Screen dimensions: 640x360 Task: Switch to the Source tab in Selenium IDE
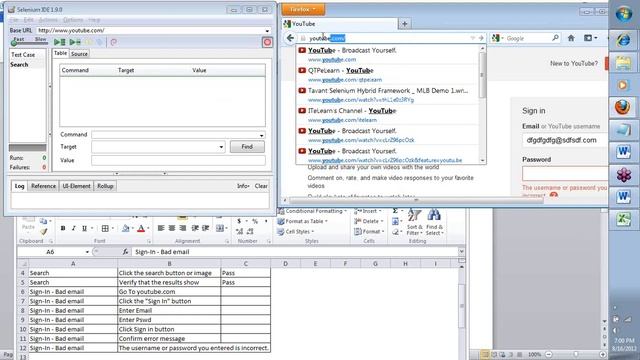point(79,54)
